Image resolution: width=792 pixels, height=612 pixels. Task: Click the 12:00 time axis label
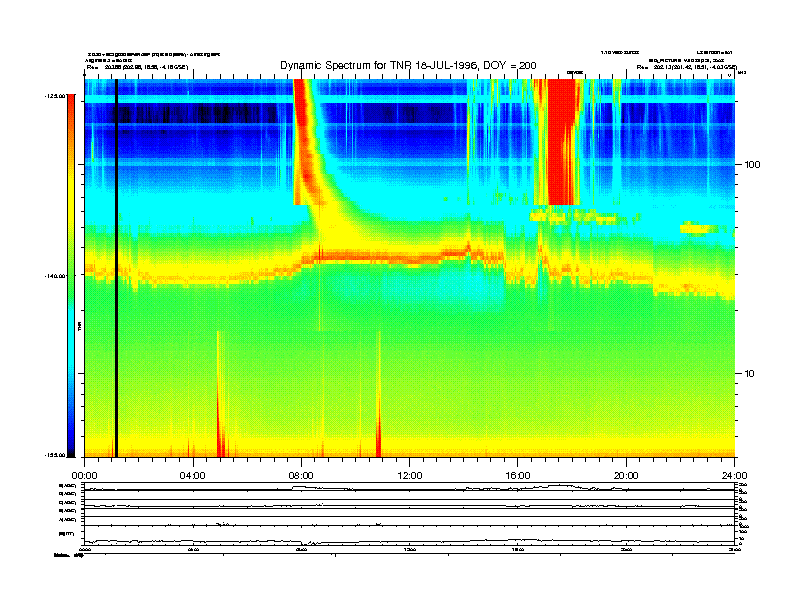tap(410, 476)
